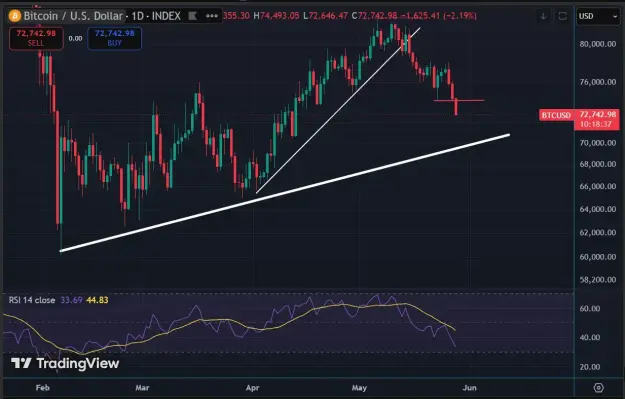
Task: Select the steep thin white trendline
Action: (338, 110)
